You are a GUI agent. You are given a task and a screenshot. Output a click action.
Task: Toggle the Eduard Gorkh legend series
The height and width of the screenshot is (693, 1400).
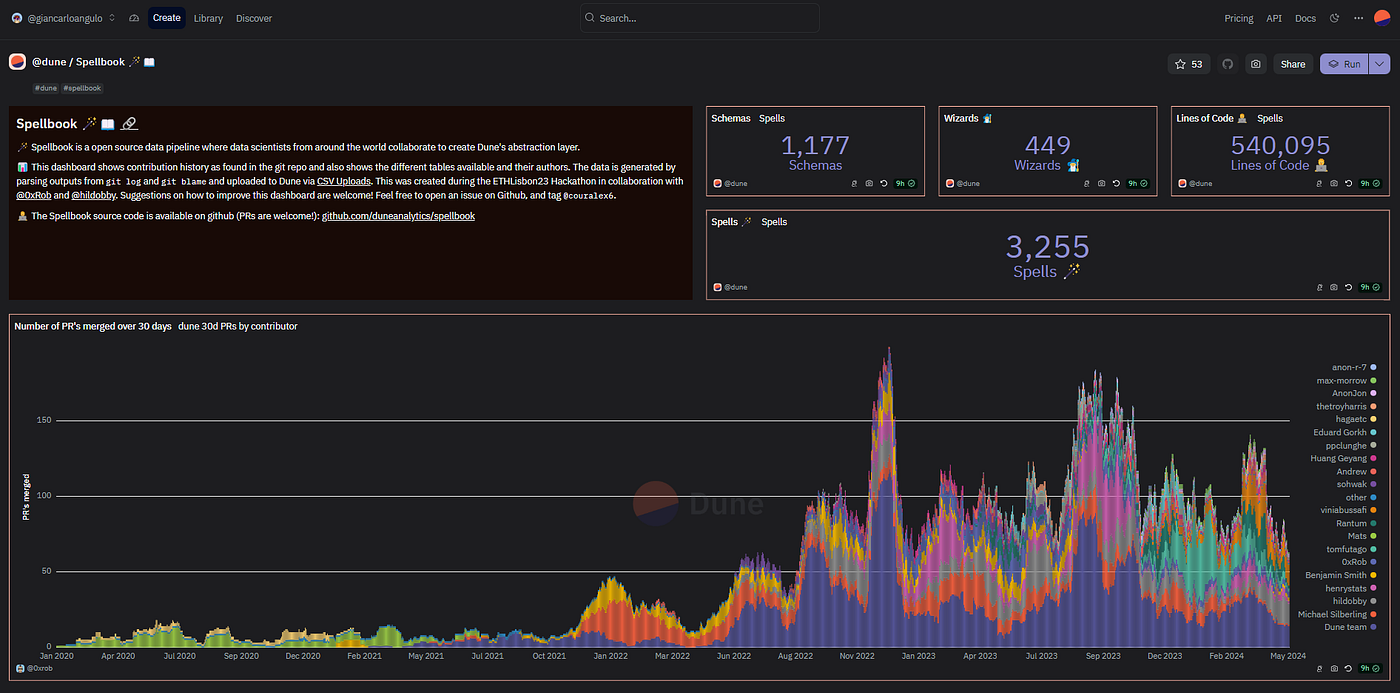pos(1345,433)
